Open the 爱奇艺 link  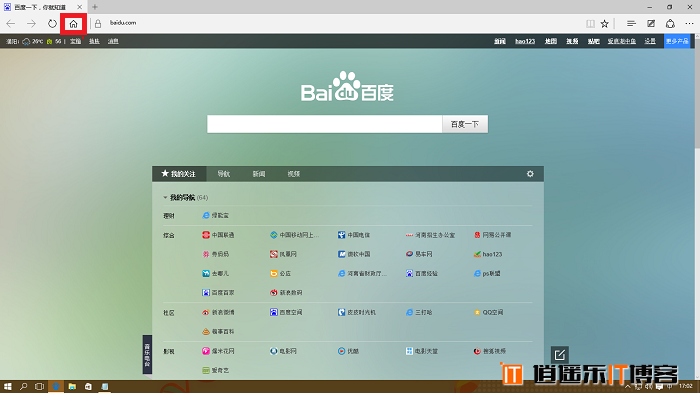click(x=216, y=370)
